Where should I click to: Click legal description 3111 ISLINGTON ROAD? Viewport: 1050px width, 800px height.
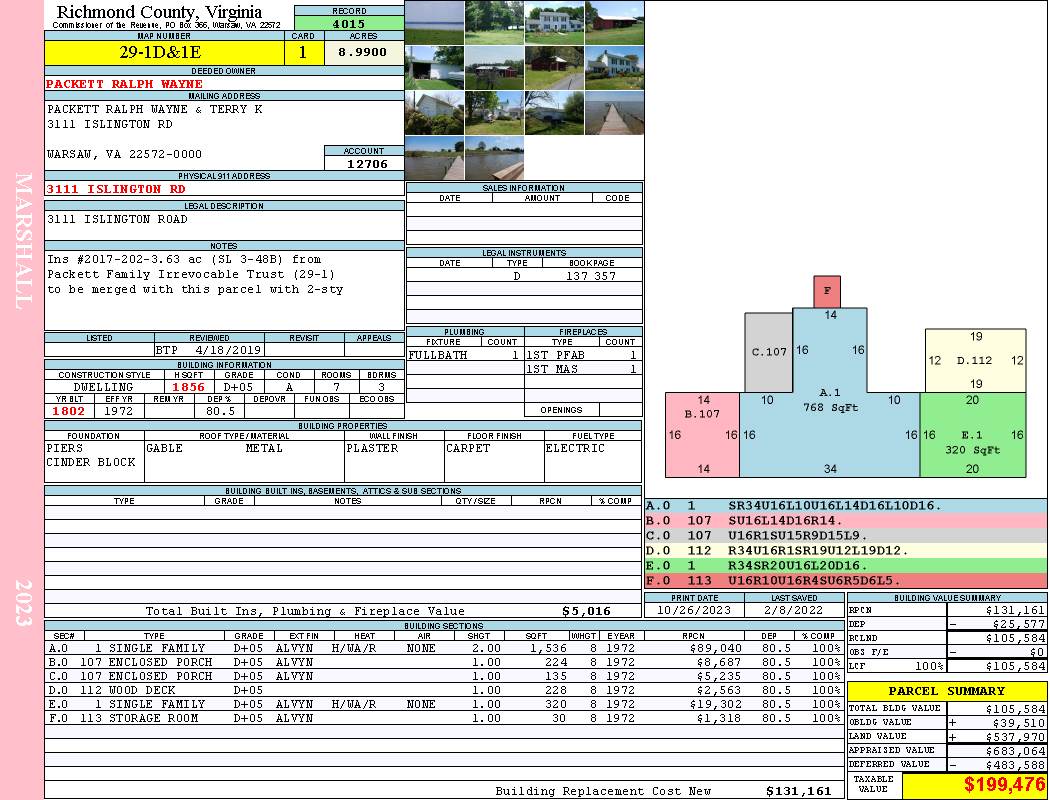[117, 219]
